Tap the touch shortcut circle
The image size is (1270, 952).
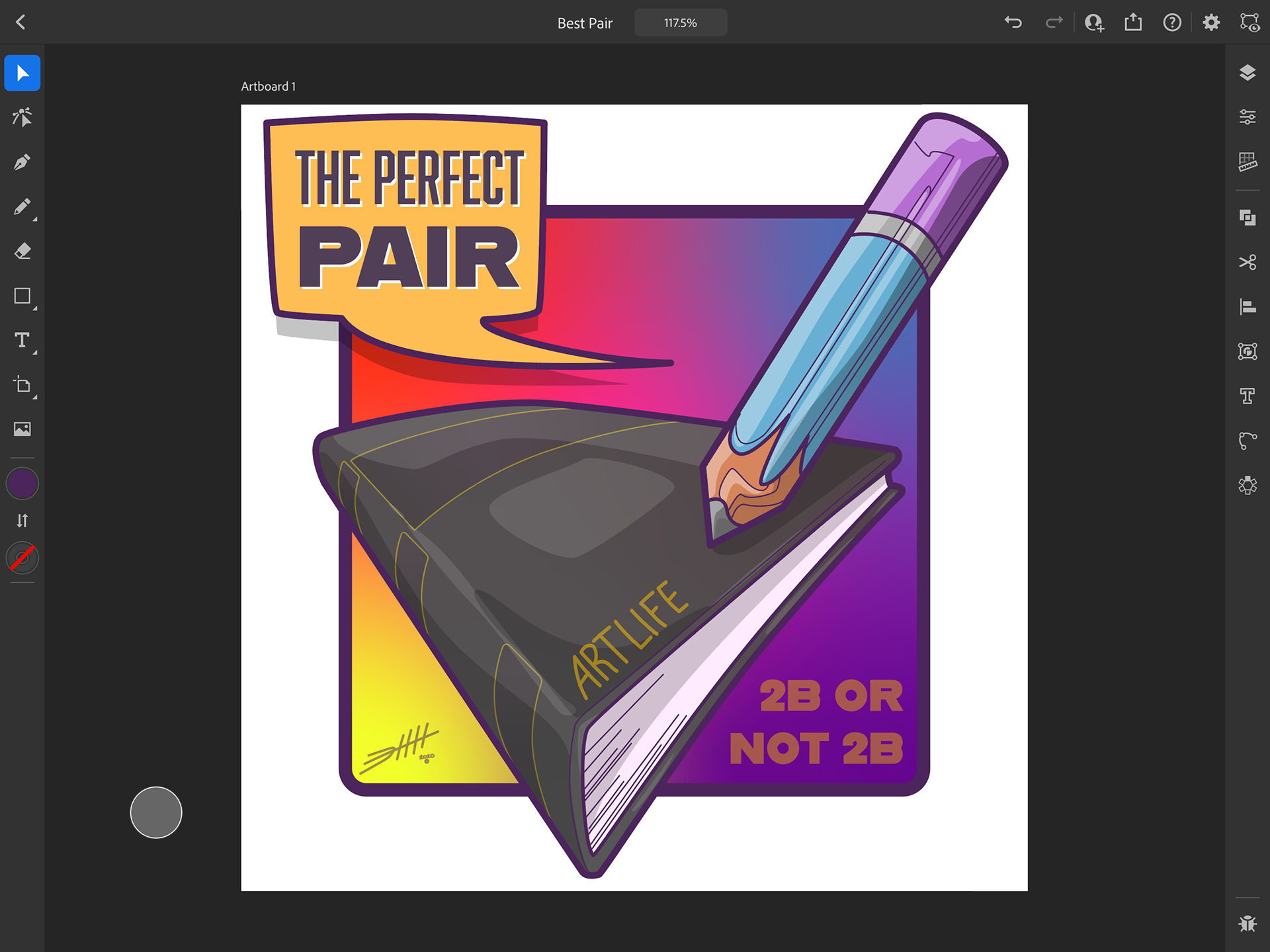pyautogui.click(x=156, y=812)
